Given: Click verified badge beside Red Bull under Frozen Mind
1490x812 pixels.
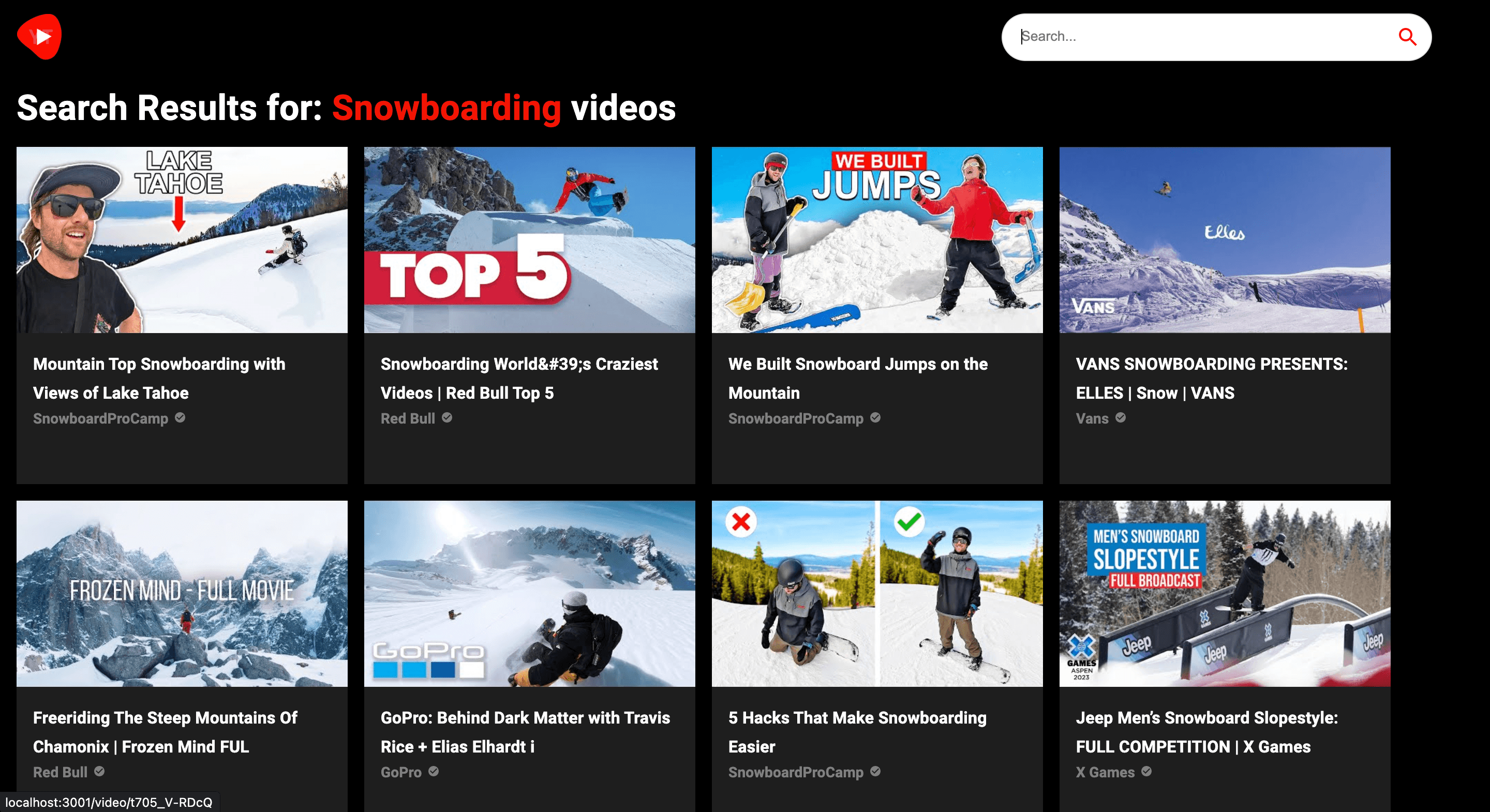Looking at the screenshot, I should click(x=99, y=772).
